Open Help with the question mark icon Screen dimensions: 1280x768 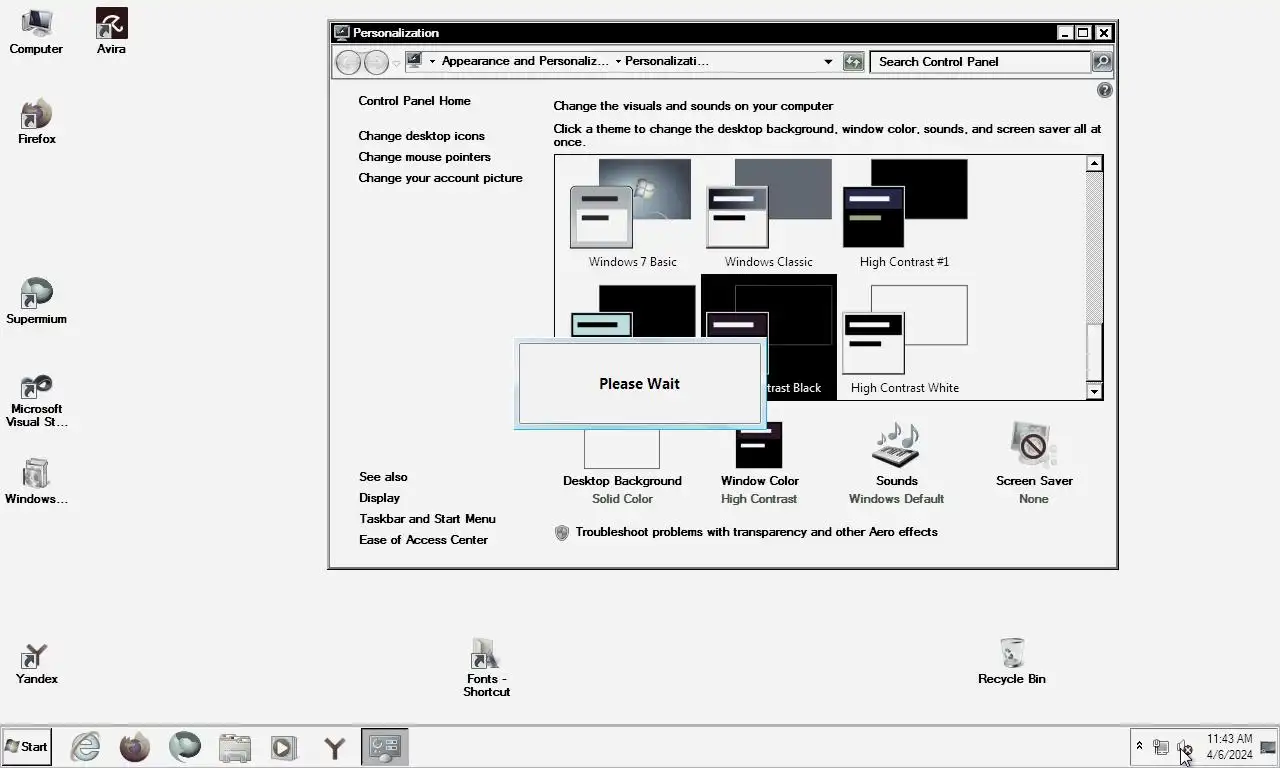(1104, 90)
